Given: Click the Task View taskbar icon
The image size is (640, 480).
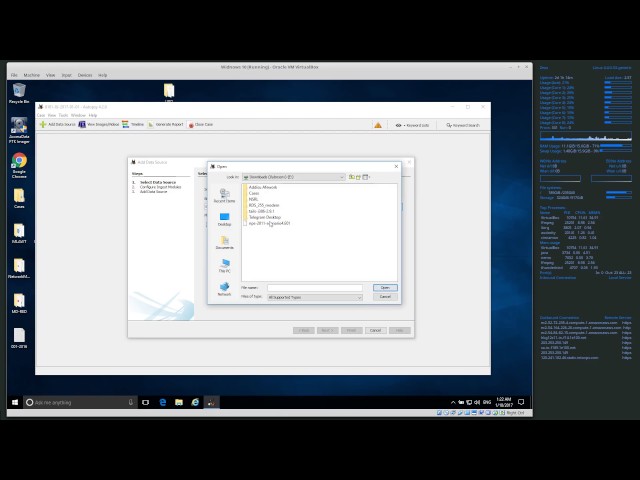Looking at the screenshot, I should pos(145,402).
